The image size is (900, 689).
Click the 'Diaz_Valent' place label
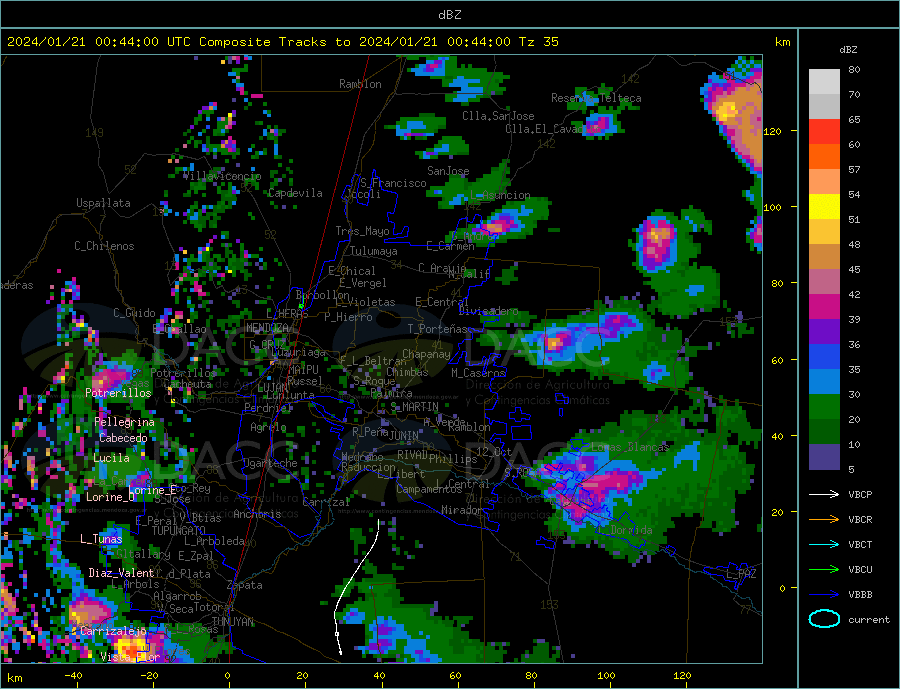(121, 573)
